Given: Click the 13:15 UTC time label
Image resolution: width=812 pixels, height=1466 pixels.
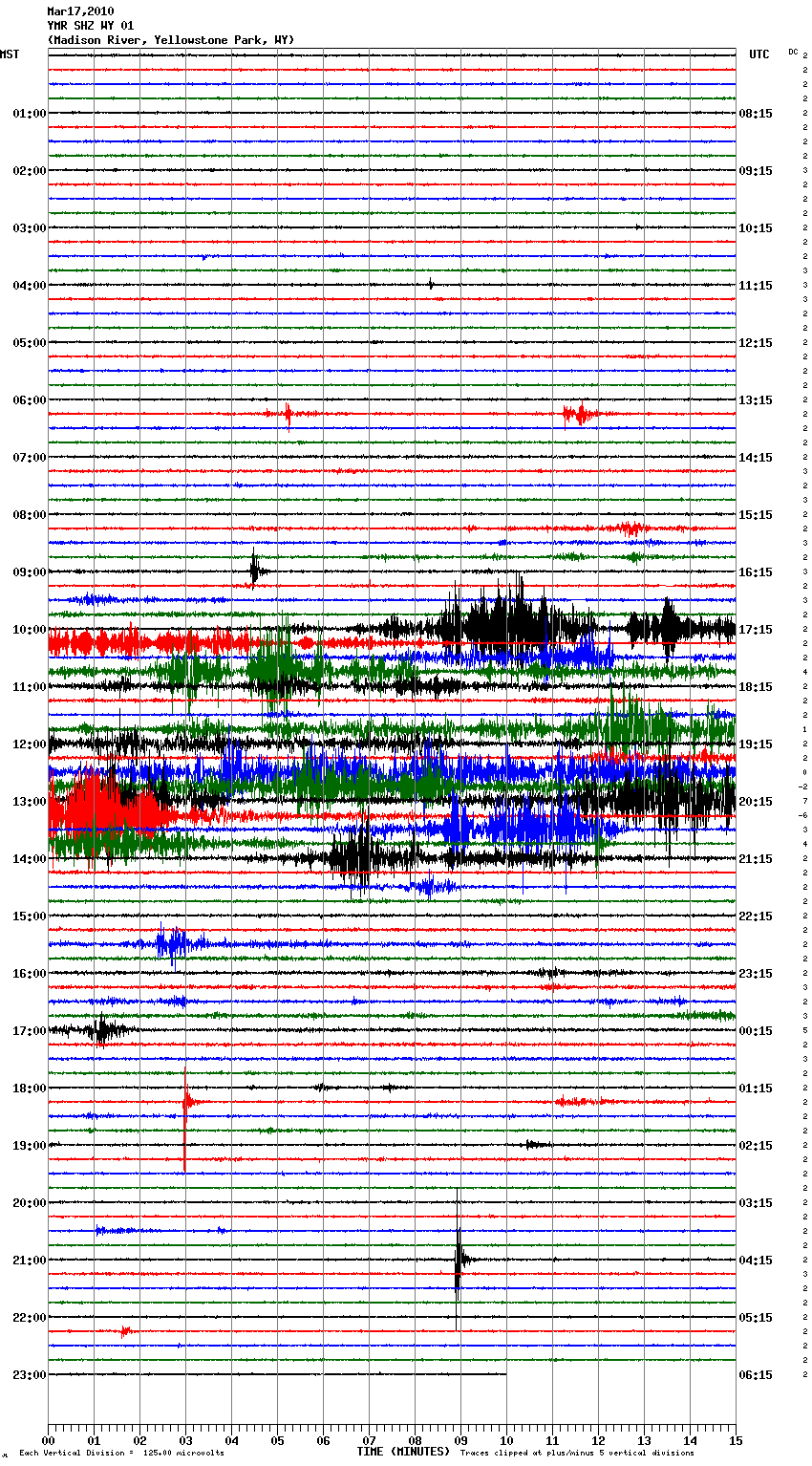Looking at the screenshot, I should [x=756, y=400].
